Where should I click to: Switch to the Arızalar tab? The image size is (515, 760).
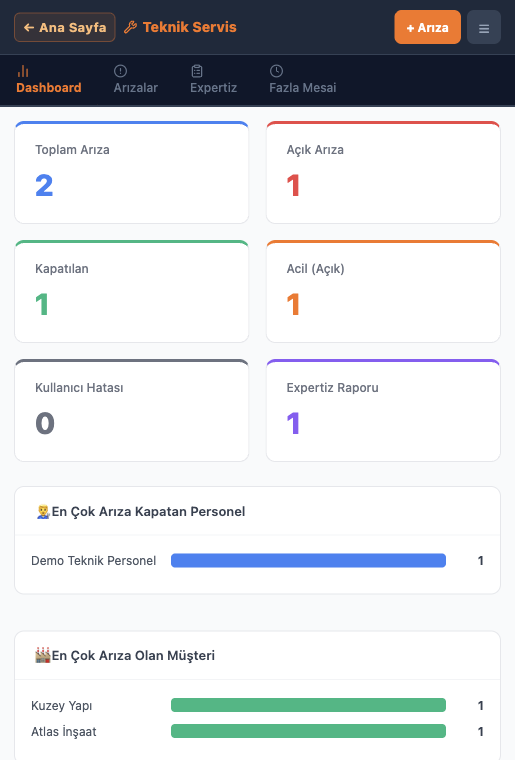136,80
